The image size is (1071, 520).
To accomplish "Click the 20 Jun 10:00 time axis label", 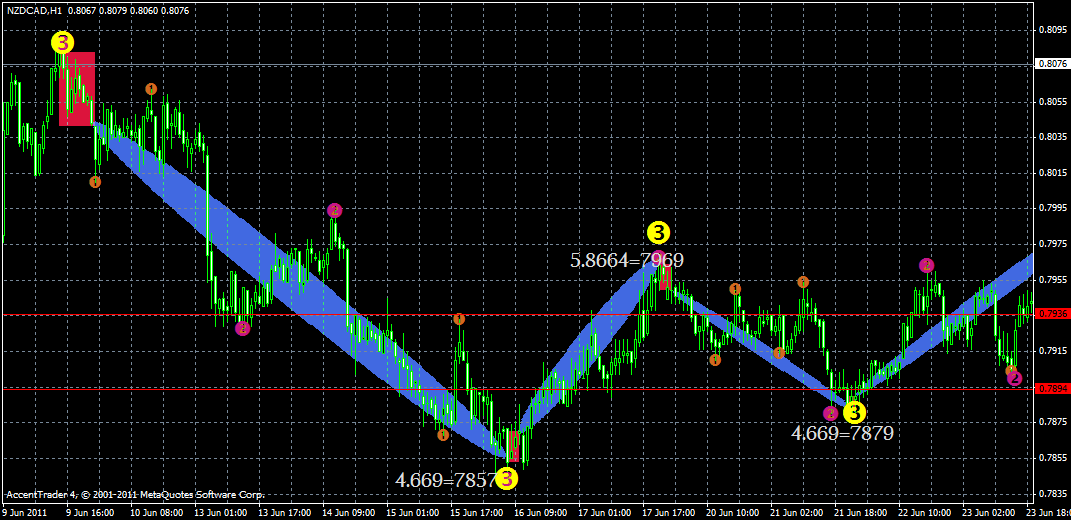I will coord(734,511).
